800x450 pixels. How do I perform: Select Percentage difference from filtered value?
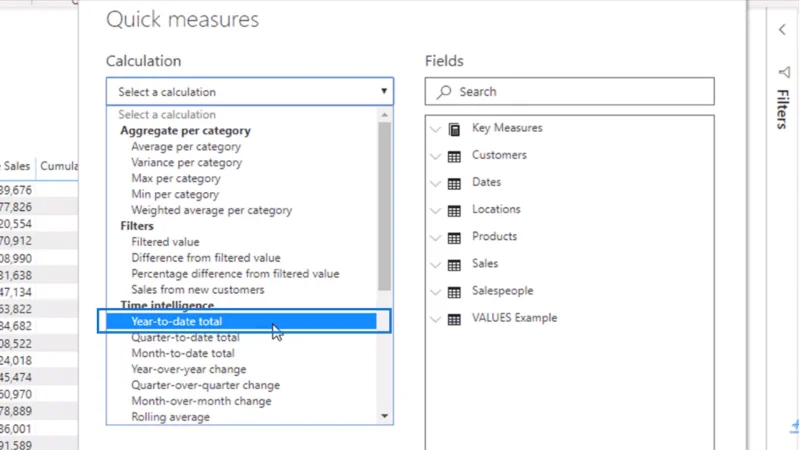pos(235,273)
